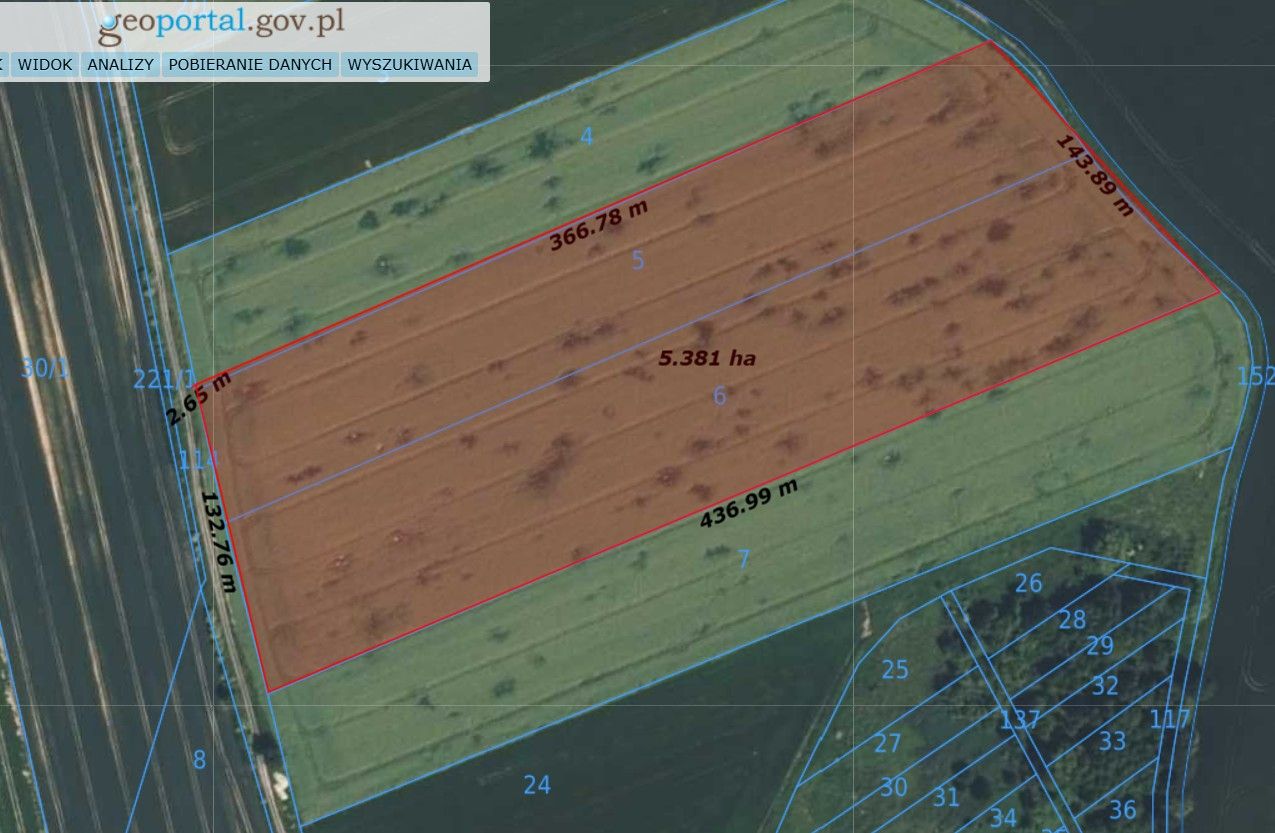Select parcel 221/1 label
Image resolution: width=1275 pixels, height=833 pixels.
(165, 379)
